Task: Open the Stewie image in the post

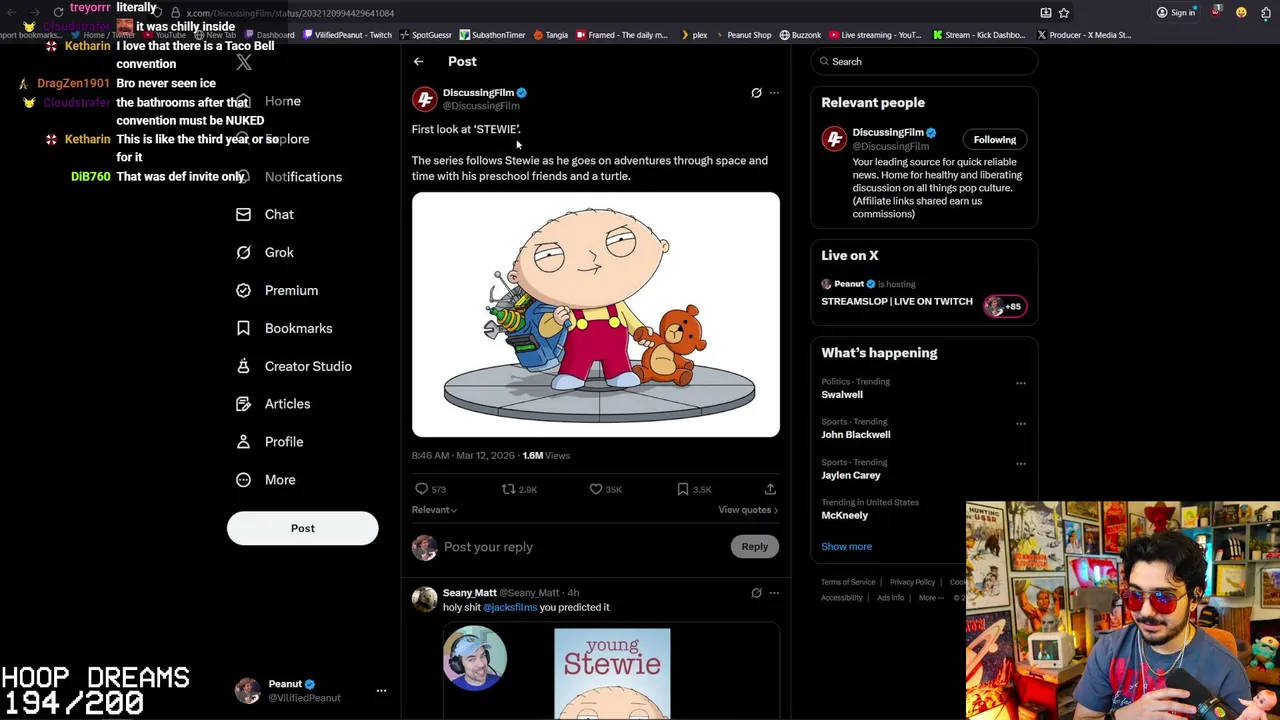Action: tap(595, 315)
